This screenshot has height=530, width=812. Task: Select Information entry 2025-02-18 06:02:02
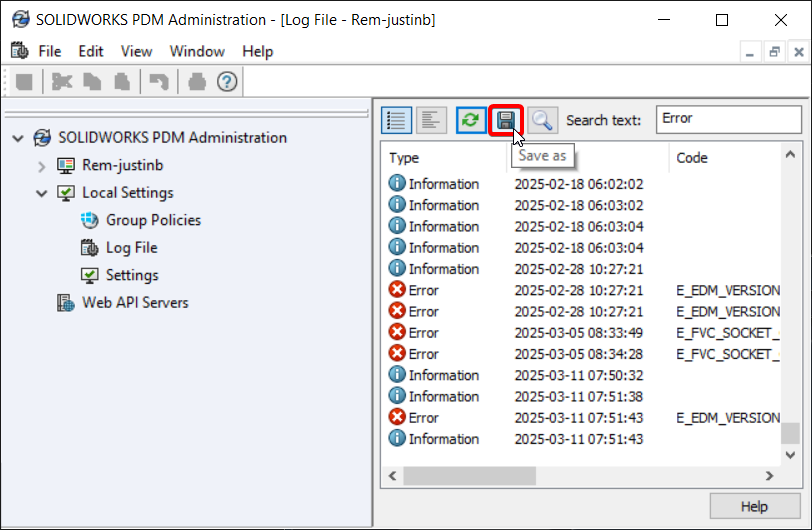click(583, 184)
